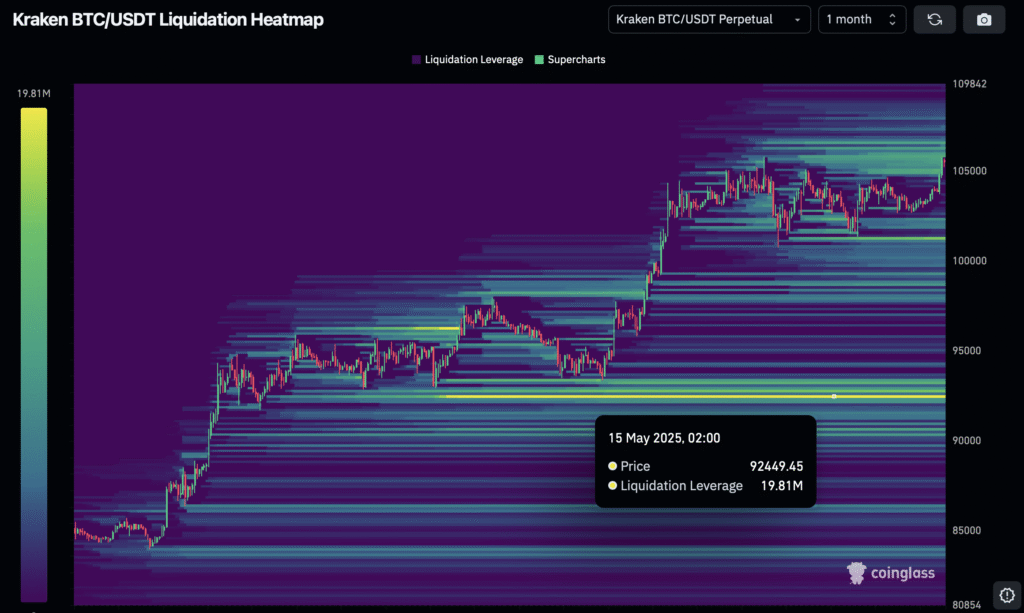The height and width of the screenshot is (613, 1024).
Task: Click the 95000 price axis label
Action: (x=967, y=351)
